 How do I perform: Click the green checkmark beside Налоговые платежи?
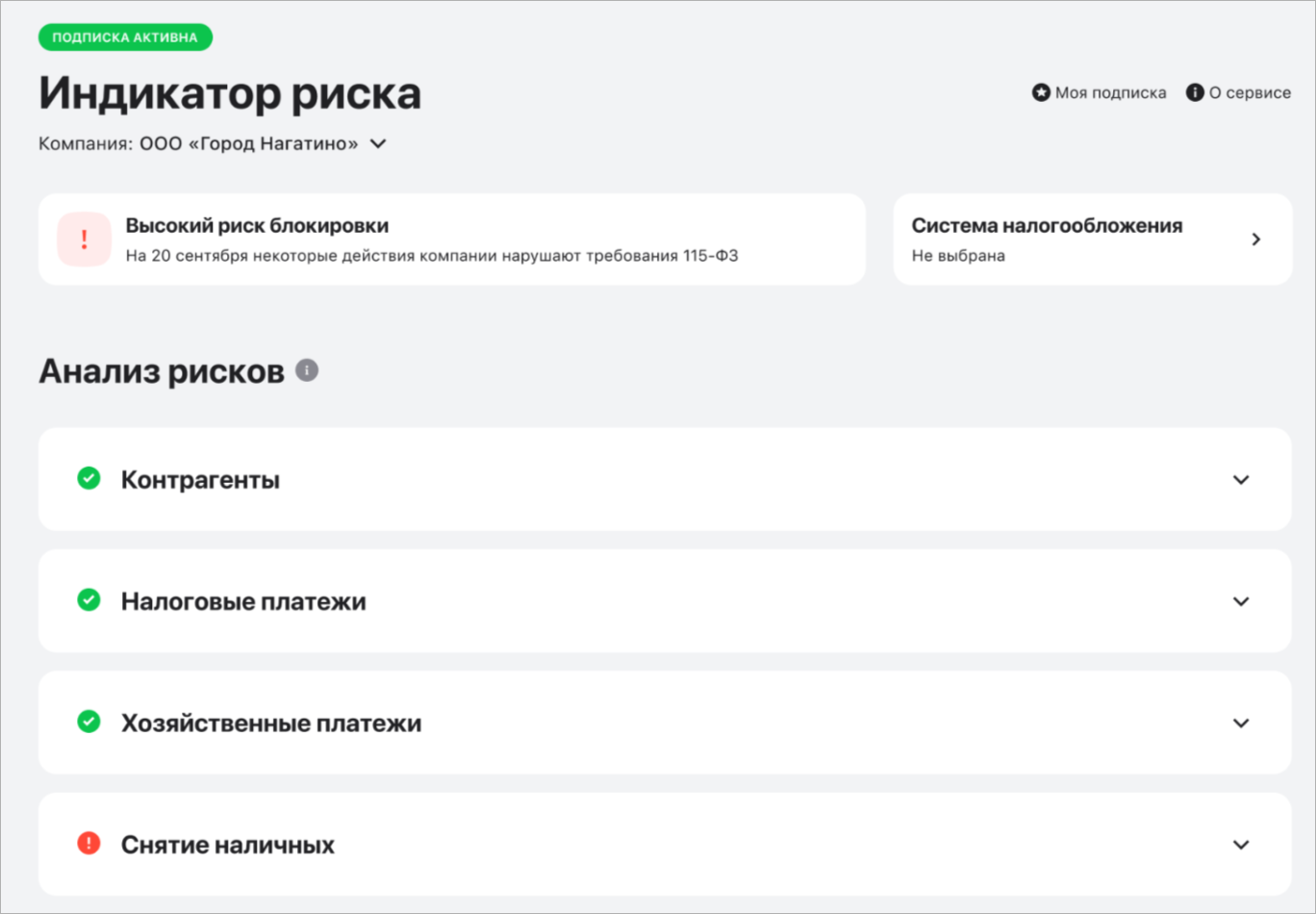89,600
